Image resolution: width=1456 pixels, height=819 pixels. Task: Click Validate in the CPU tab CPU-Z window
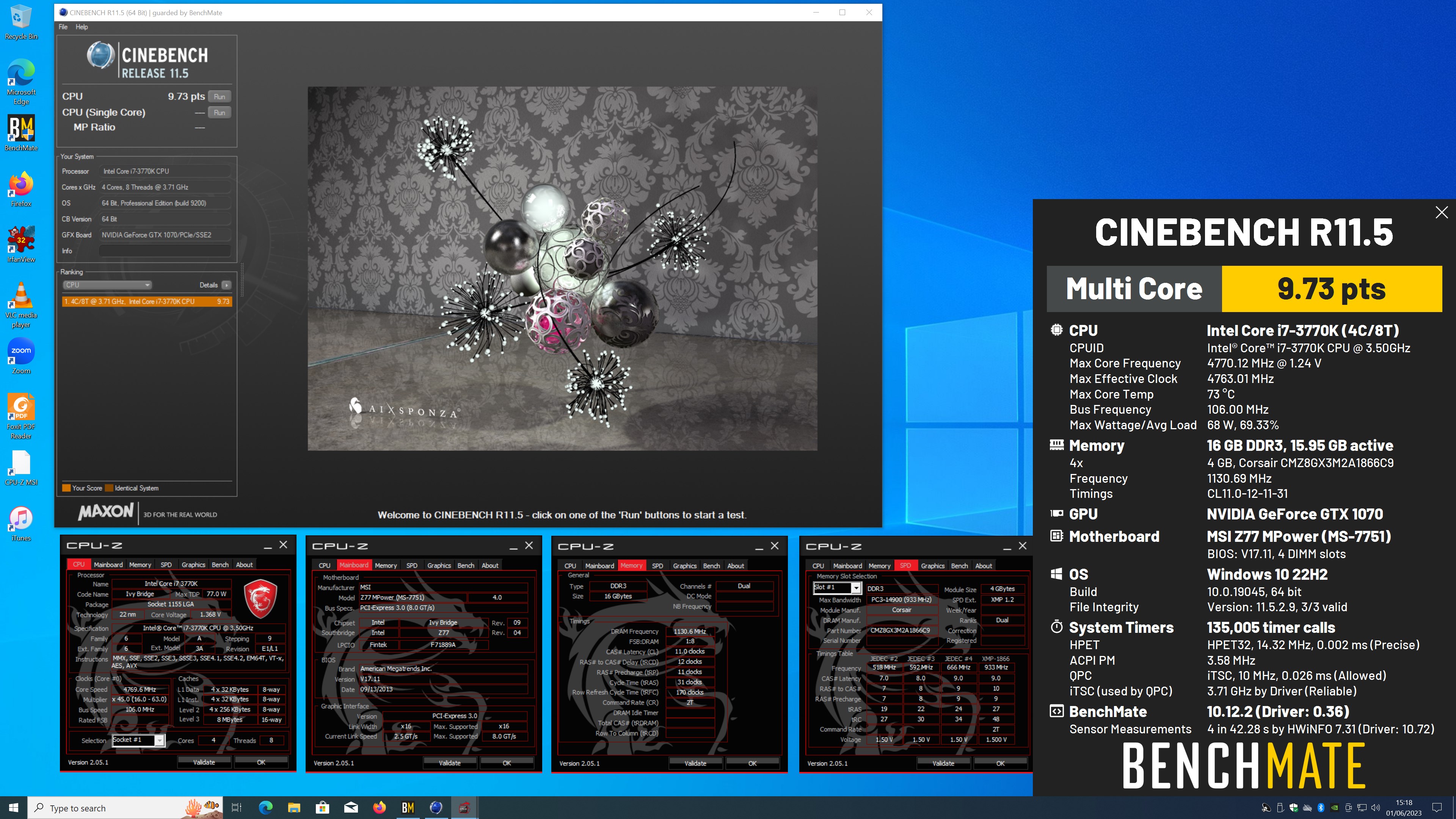pos(204,762)
